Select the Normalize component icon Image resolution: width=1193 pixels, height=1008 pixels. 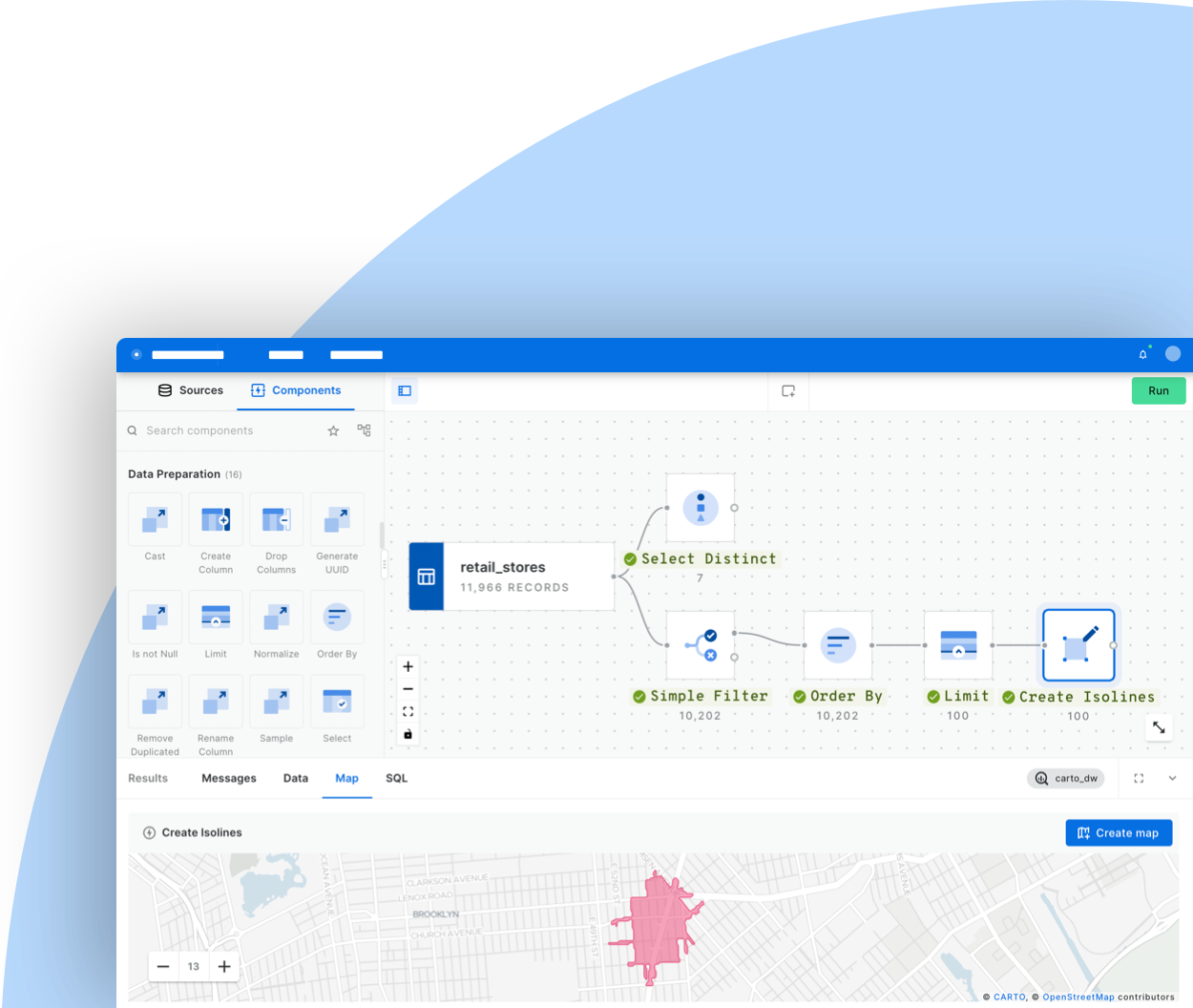[276, 618]
